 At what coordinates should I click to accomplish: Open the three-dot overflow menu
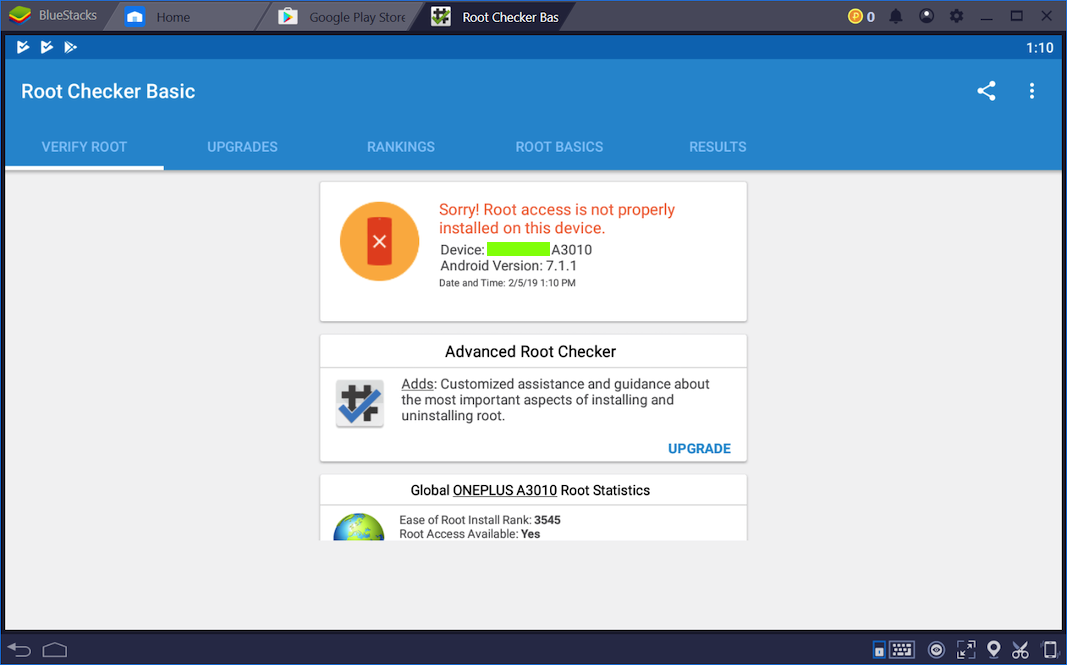tap(1032, 91)
